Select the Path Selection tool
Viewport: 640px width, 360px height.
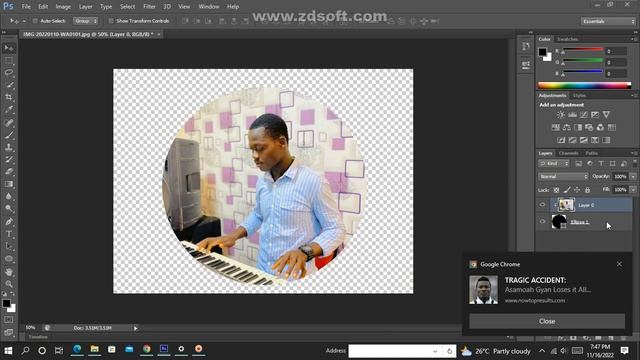(9, 247)
